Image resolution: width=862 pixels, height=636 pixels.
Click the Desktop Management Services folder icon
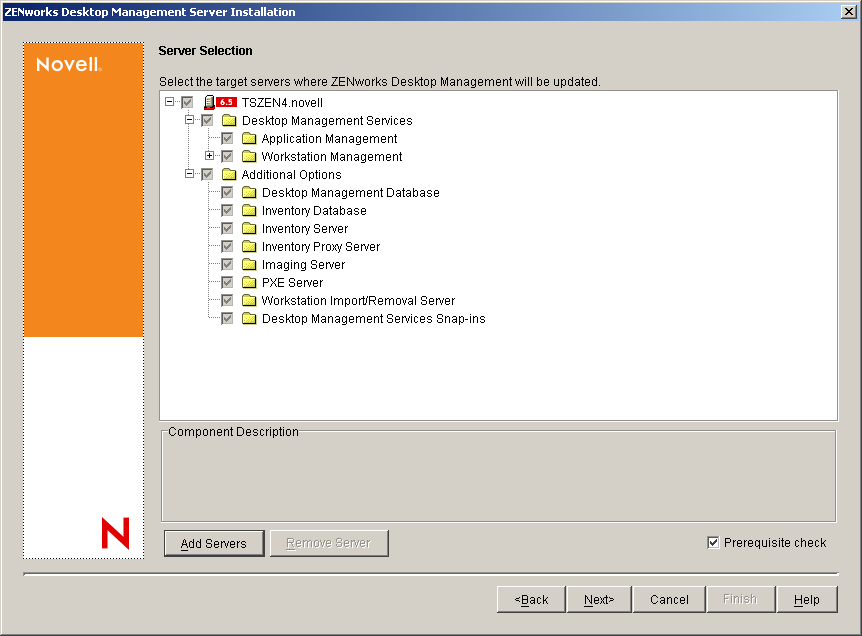coord(229,120)
